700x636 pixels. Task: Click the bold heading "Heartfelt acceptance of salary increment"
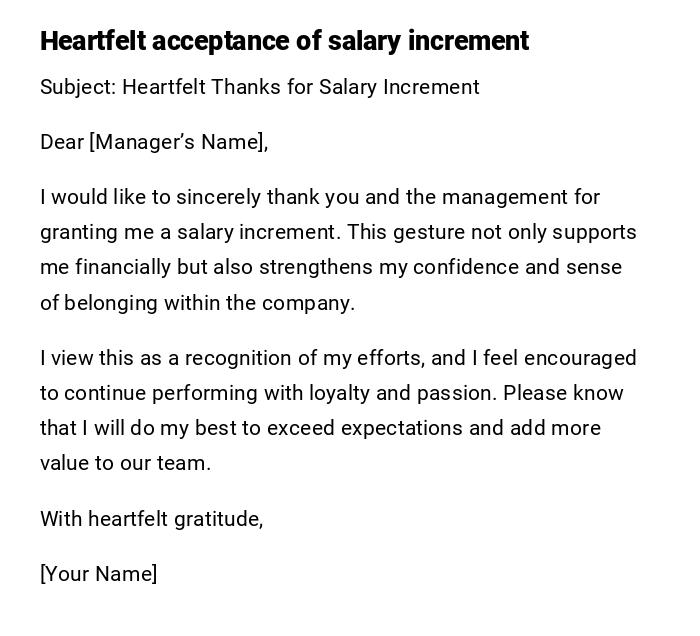pos(284,41)
